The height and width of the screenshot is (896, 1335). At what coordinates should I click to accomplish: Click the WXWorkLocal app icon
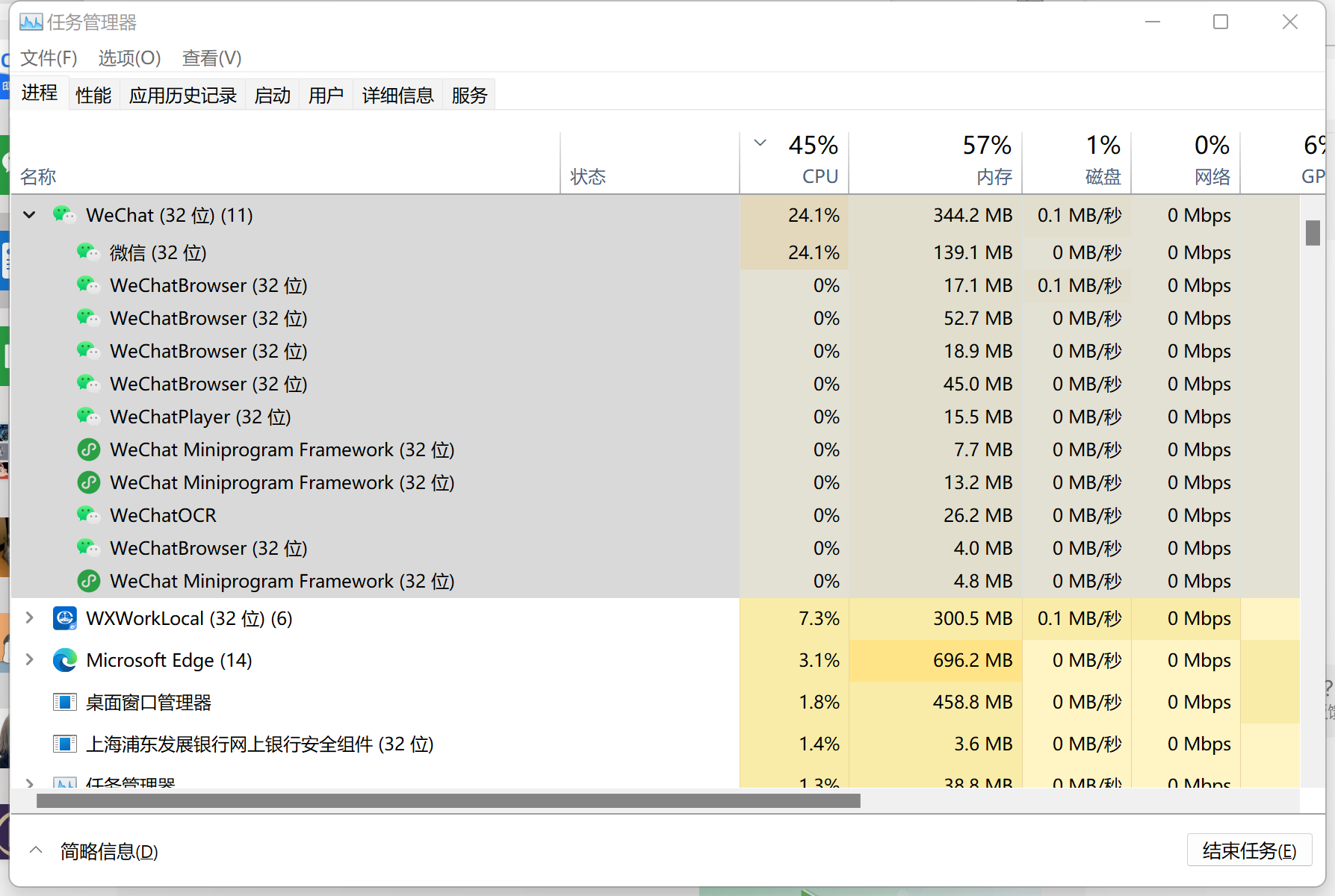65,618
